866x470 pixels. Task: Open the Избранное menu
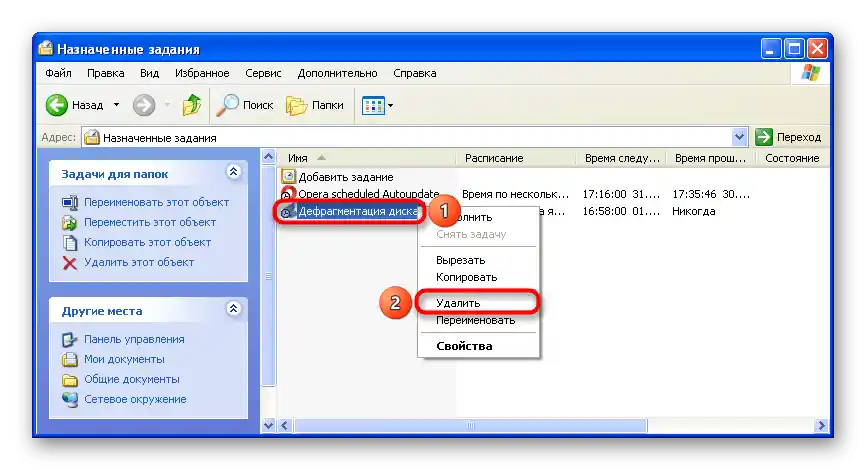click(202, 73)
